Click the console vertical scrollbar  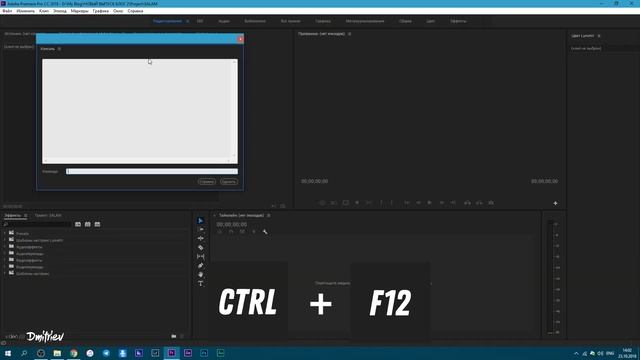click(x=235, y=109)
